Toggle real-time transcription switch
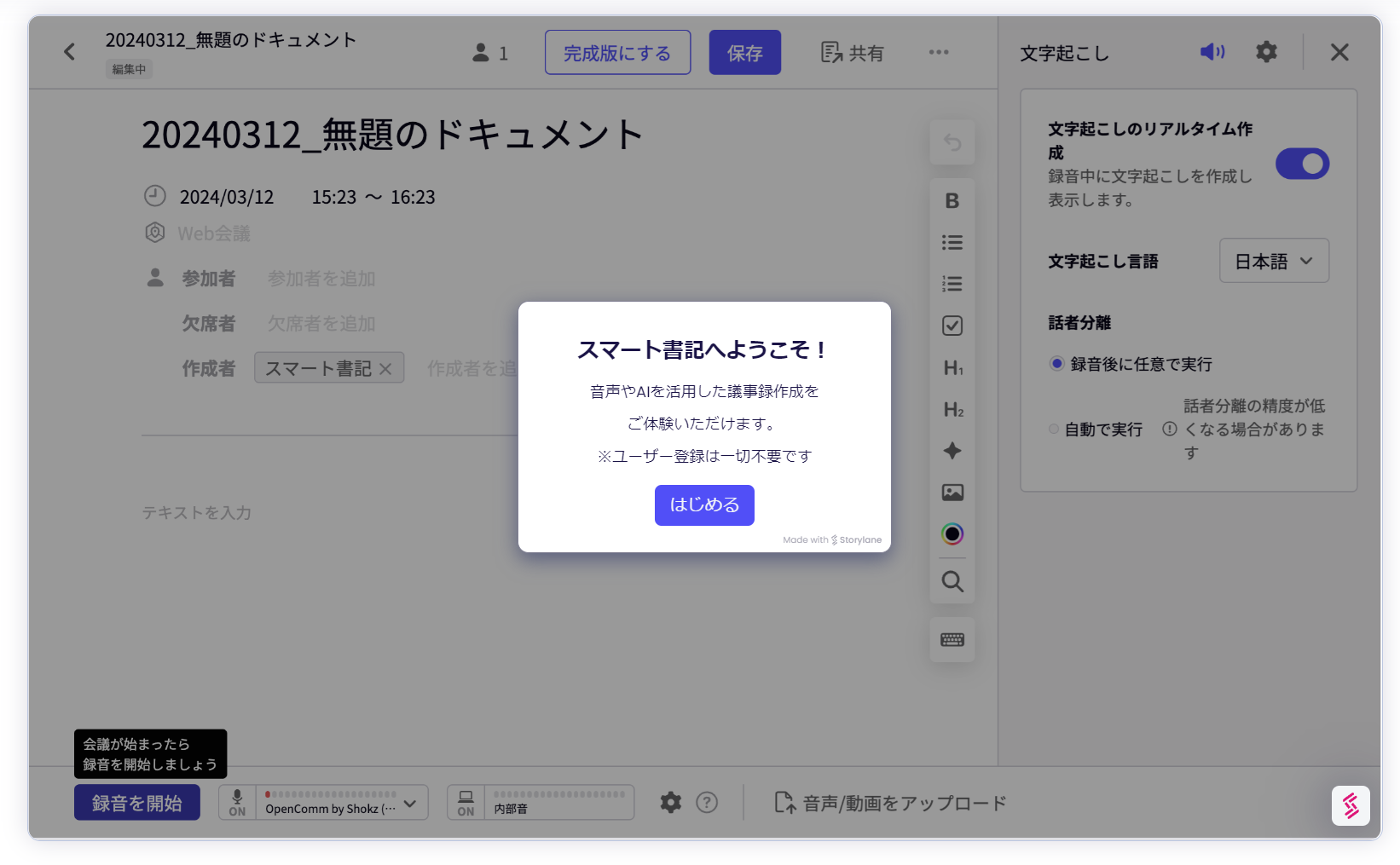The image size is (1400, 865). click(x=1301, y=164)
